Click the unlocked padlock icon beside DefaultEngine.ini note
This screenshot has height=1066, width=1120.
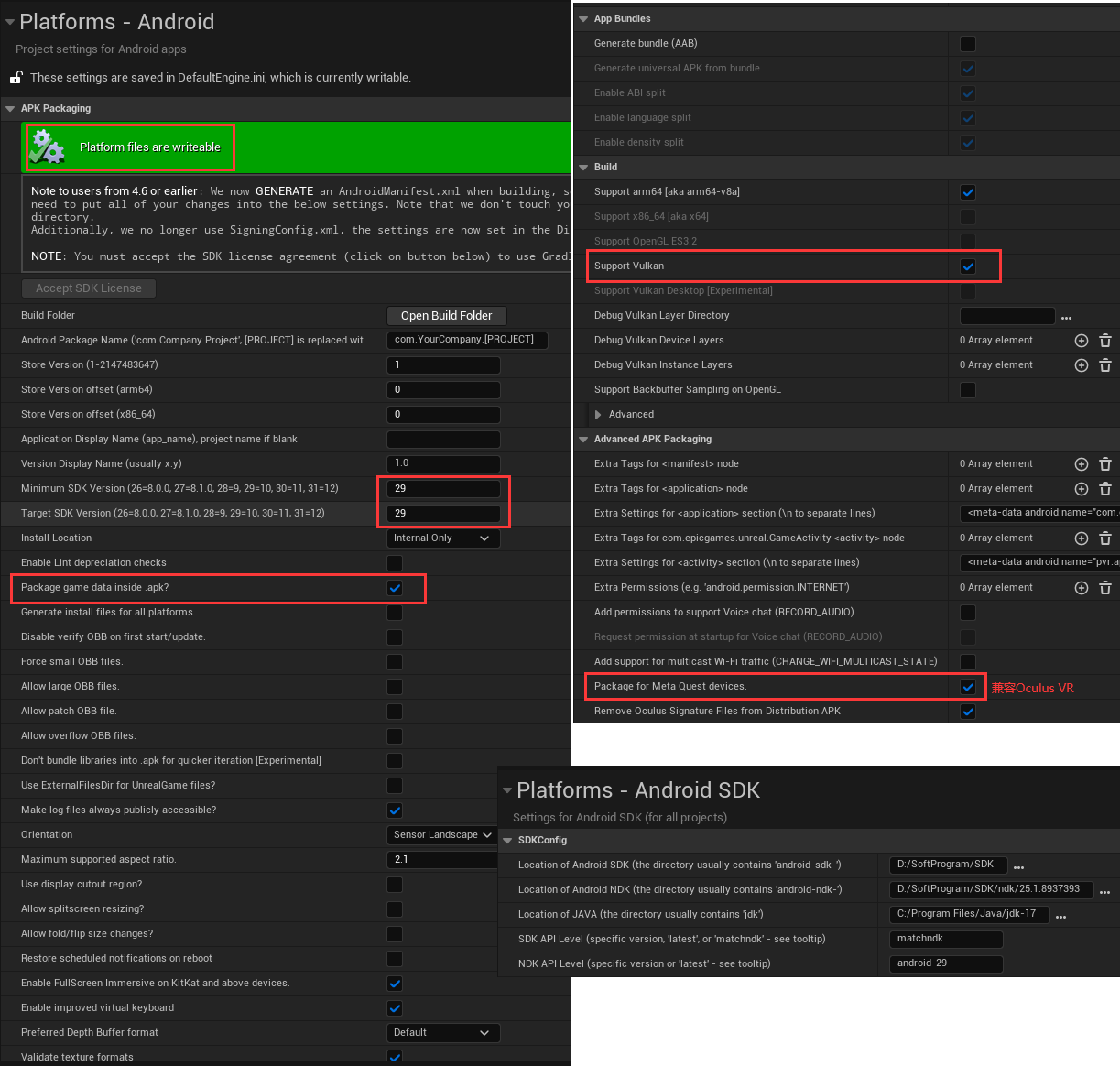point(16,78)
